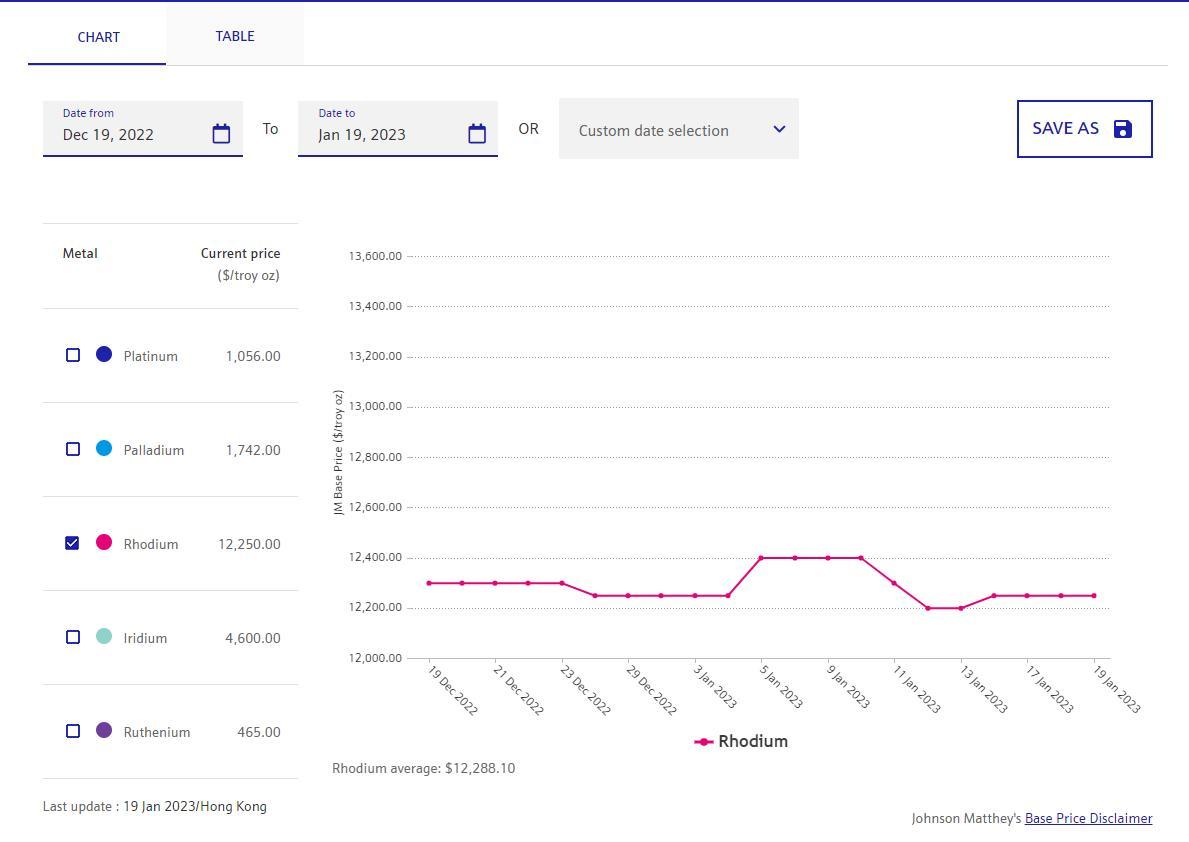Select the Palladium checkbox
This screenshot has height=842, width=1189.
click(73, 449)
